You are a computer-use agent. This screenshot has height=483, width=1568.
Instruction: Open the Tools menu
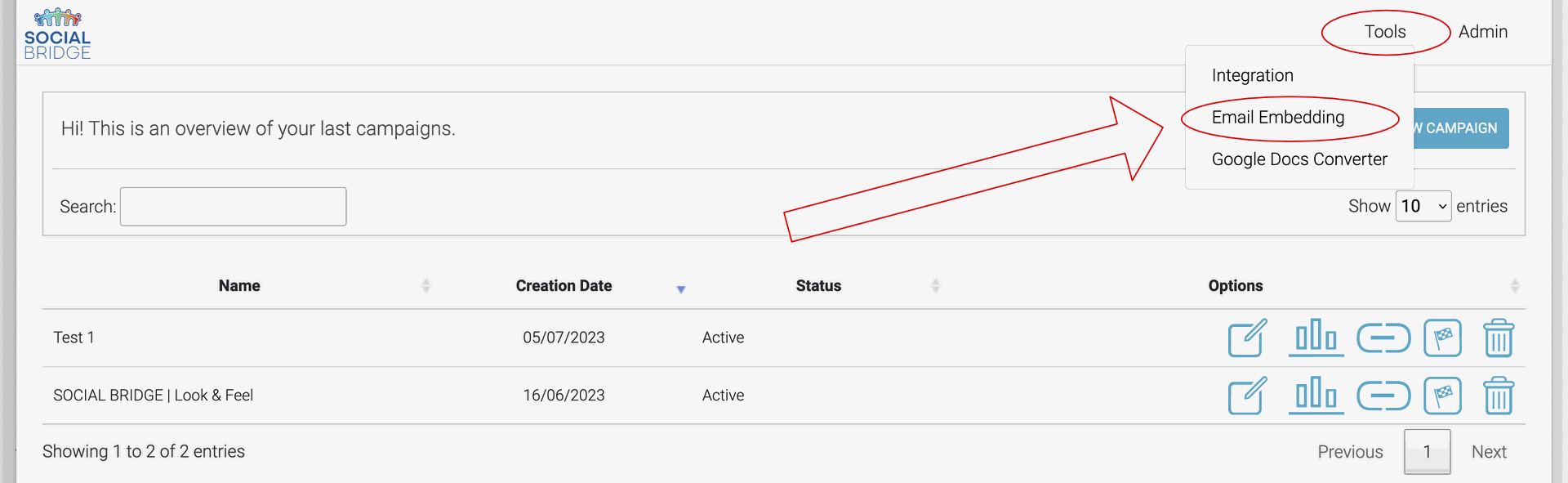(x=1385, y=32)
